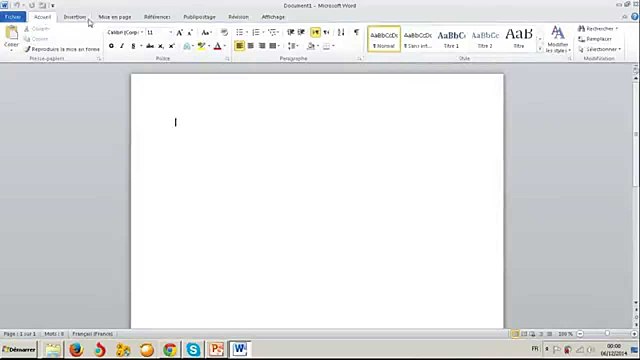Image resolution: width=640 pixels, height=360 pixels.
Task: Open the bullet list dropdown
Action: (x=247, y=32)
